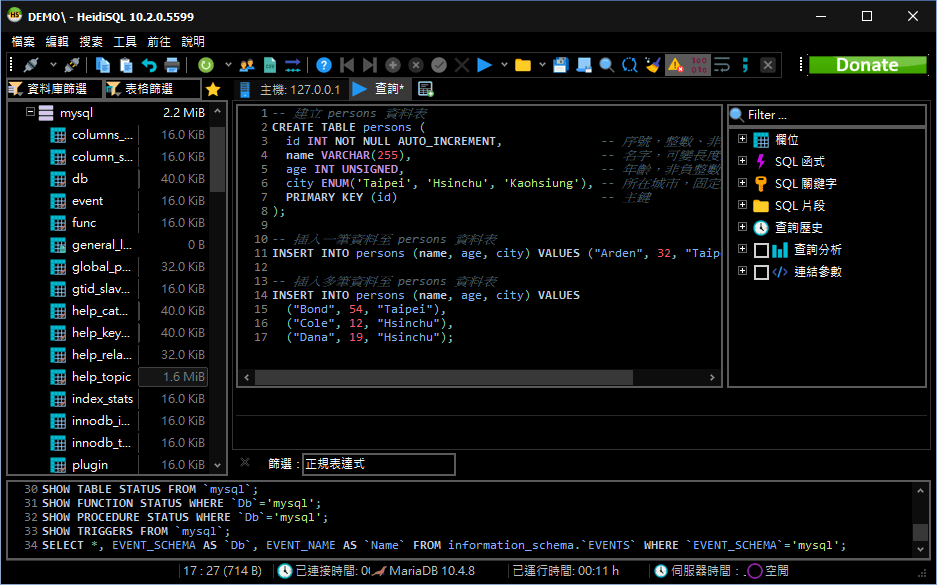Expand the SQL 片段 node

click(742, 204)
